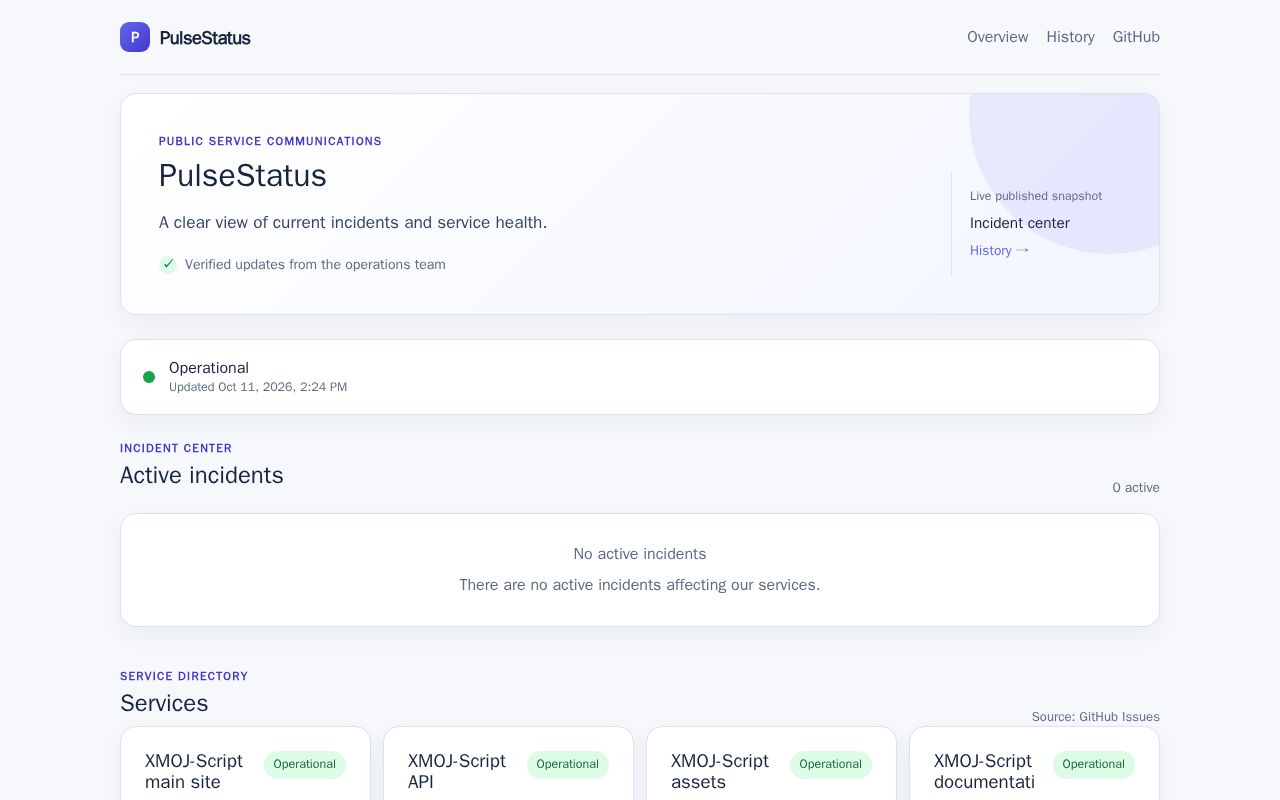Click the green verified checkmark icon

(168, 264)
